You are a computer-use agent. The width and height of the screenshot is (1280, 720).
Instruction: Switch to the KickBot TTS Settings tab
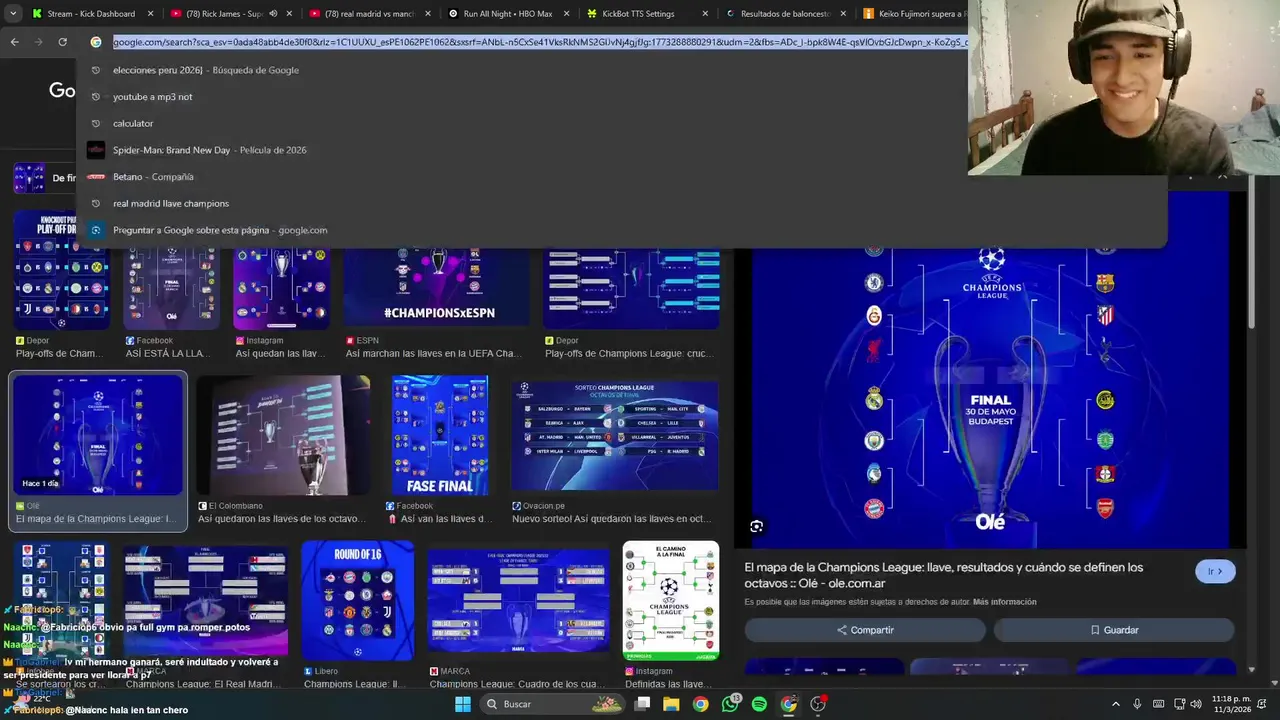[646, 14]
